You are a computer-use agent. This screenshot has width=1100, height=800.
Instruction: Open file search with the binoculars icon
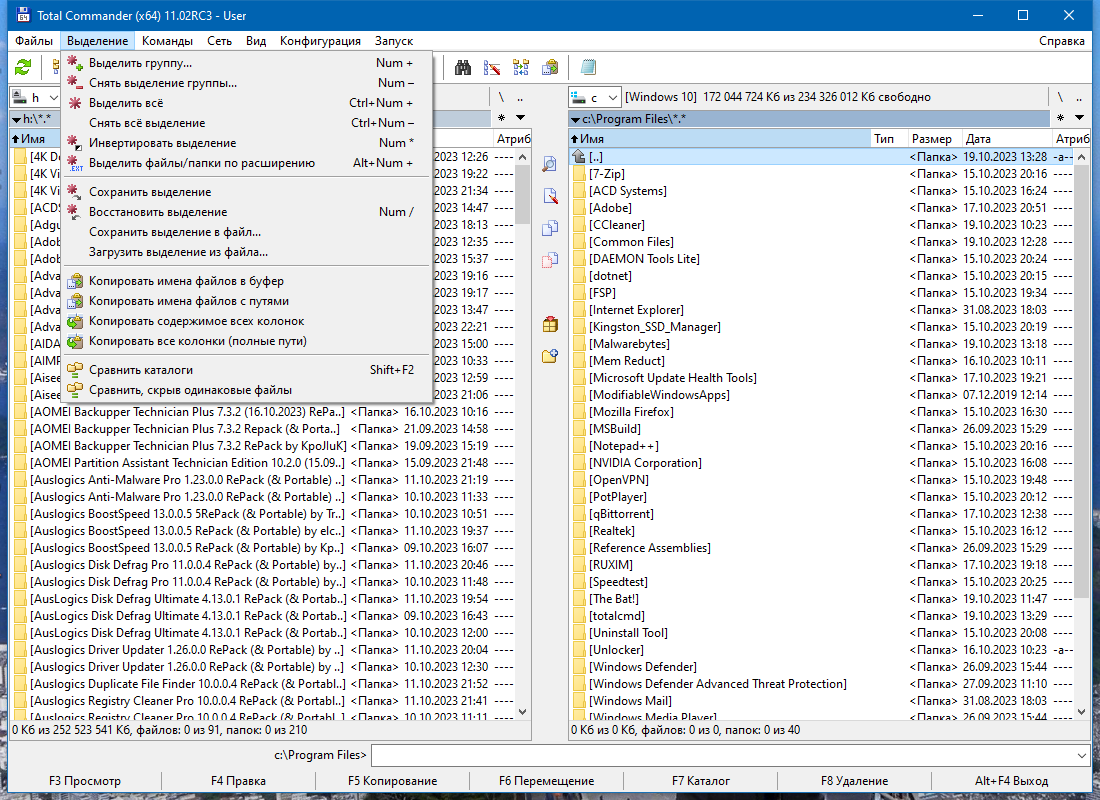(463, 67)
